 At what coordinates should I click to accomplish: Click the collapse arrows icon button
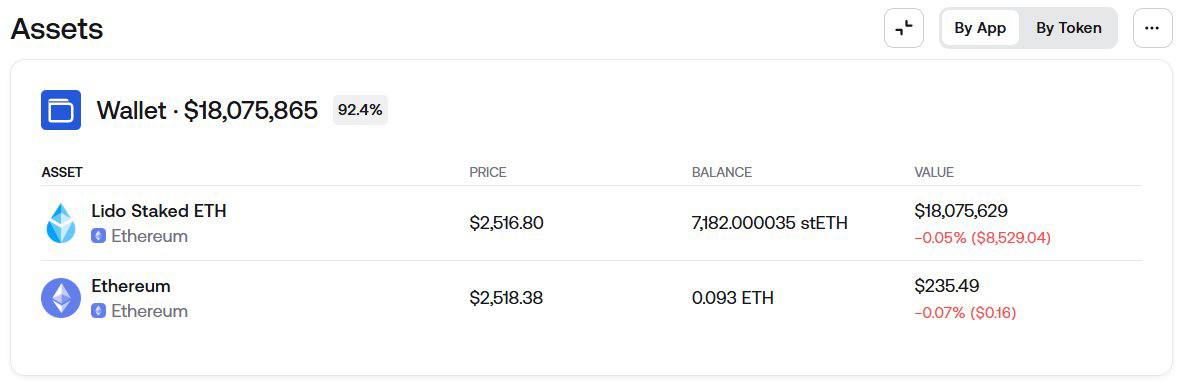tap(904, 28)
